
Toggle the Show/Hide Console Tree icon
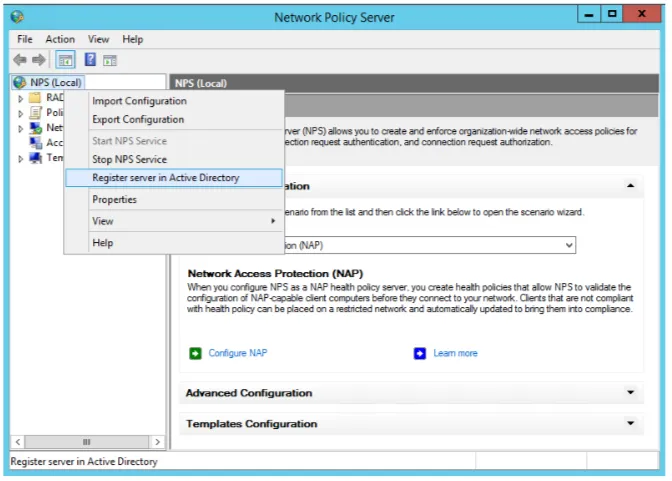coord(65,60)
